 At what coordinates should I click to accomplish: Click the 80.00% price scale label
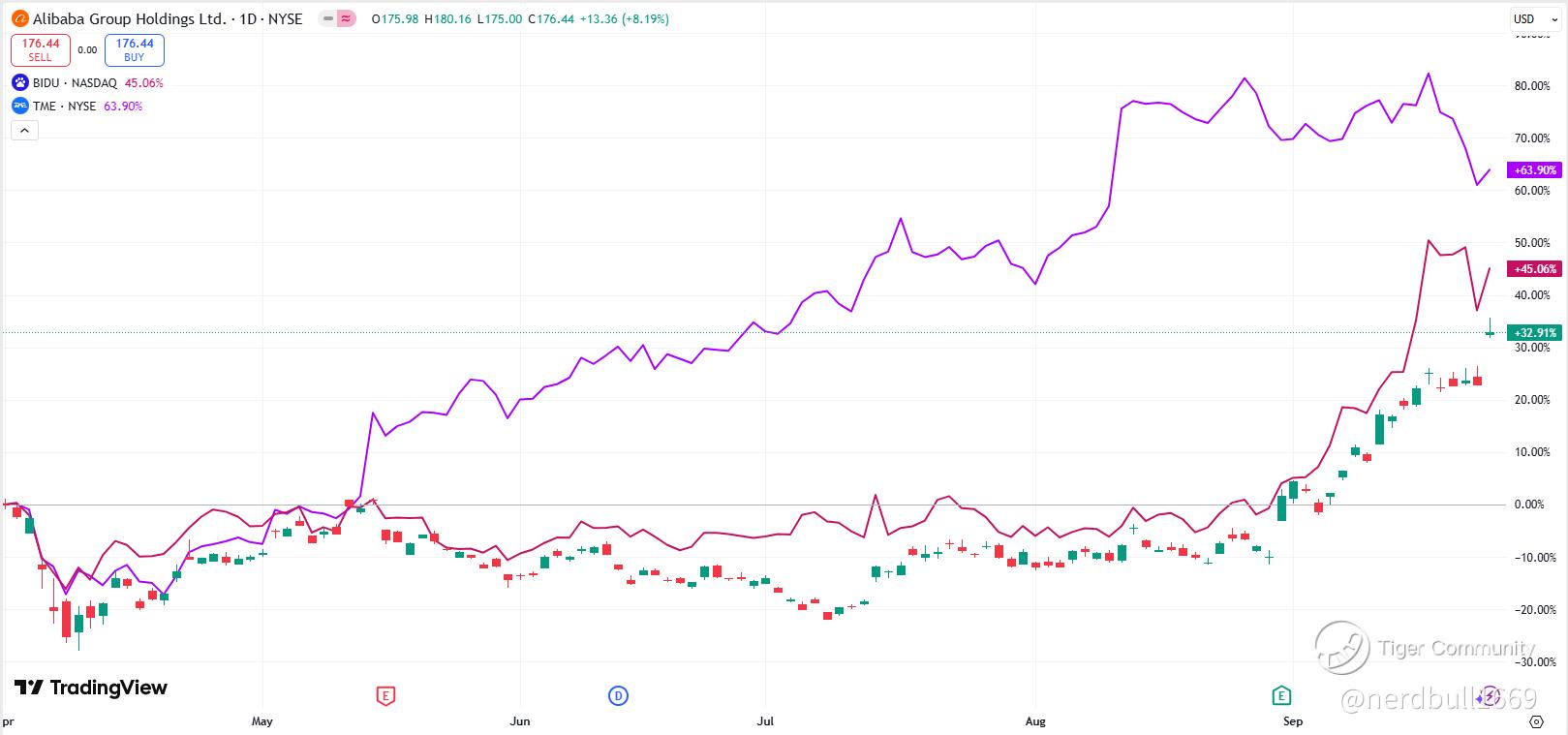tap(1532, 86)
